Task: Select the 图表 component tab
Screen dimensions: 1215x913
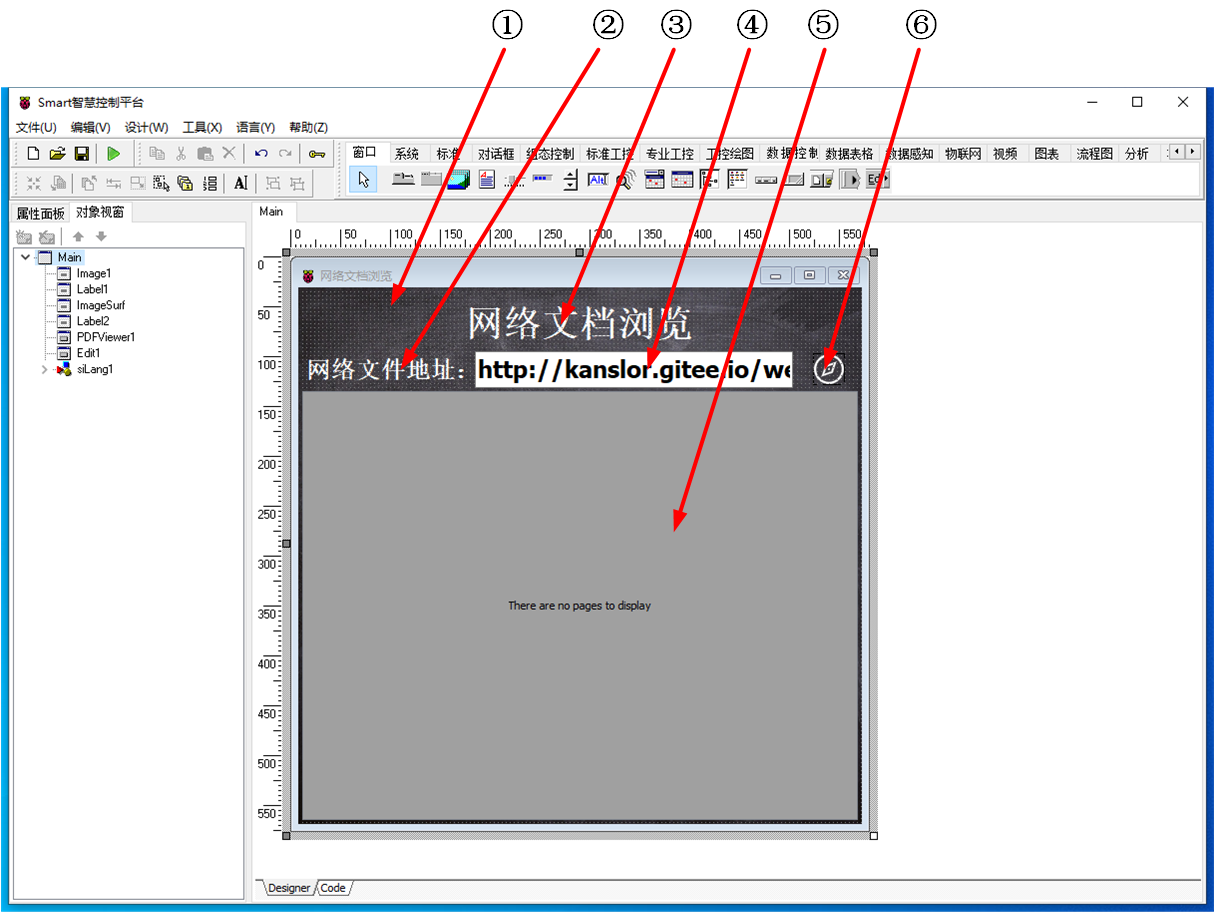Action: coord(1047,154)
